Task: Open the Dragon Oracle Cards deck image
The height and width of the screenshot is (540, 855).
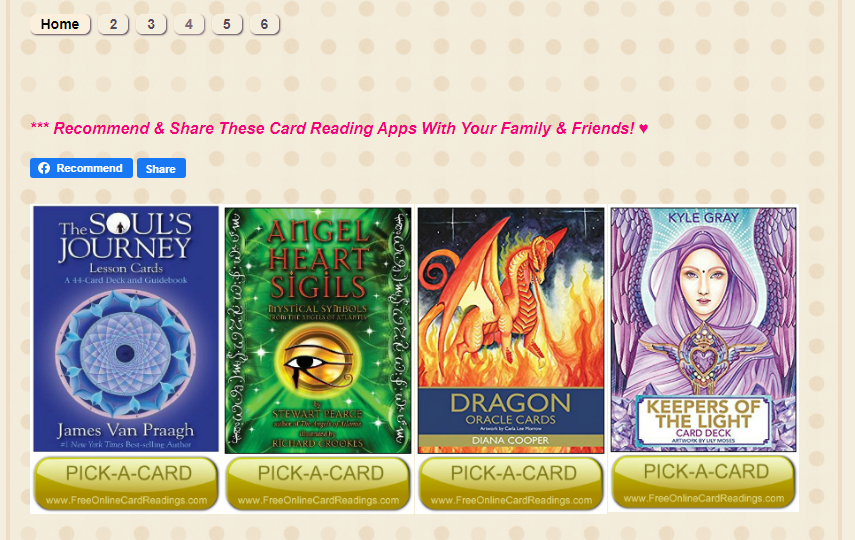Action: click(511, 330)
